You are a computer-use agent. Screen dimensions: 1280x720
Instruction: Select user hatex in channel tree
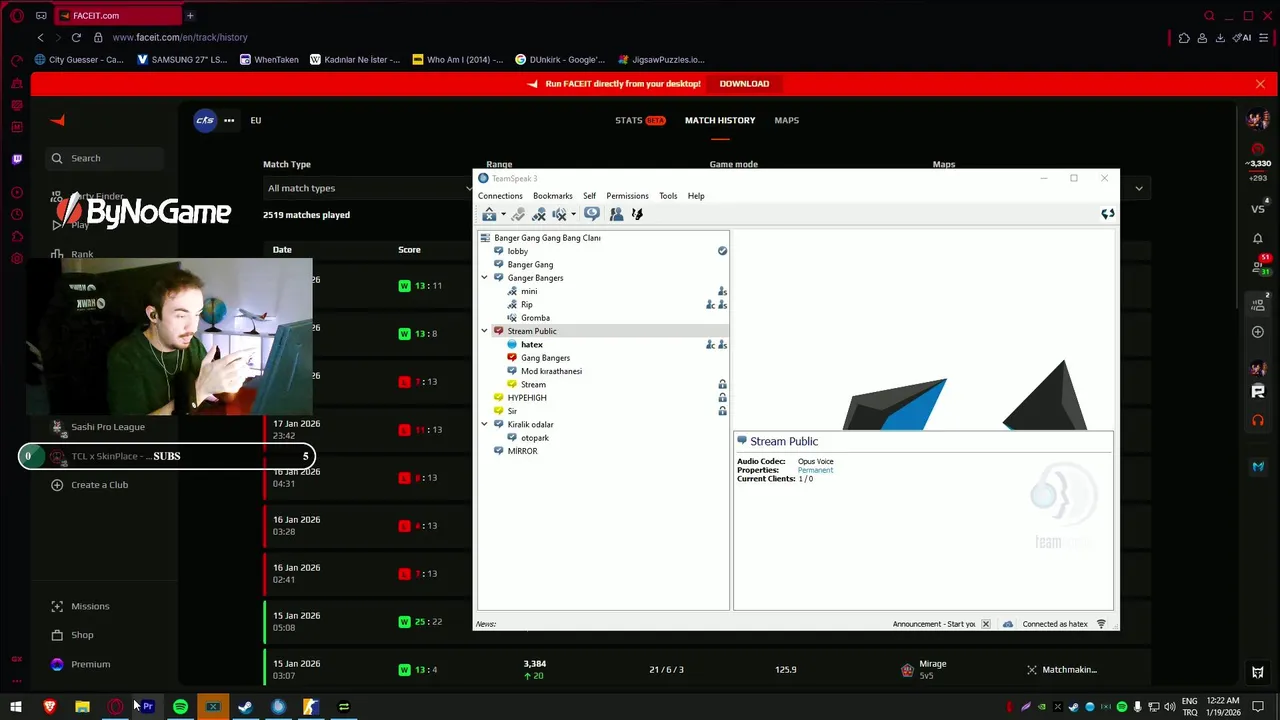pyautogui.click(x=531, y=345)
